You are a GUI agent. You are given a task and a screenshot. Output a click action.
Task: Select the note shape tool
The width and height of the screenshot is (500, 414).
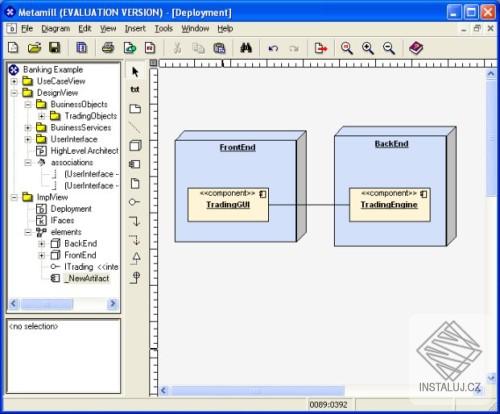click(x=135, y=109)
